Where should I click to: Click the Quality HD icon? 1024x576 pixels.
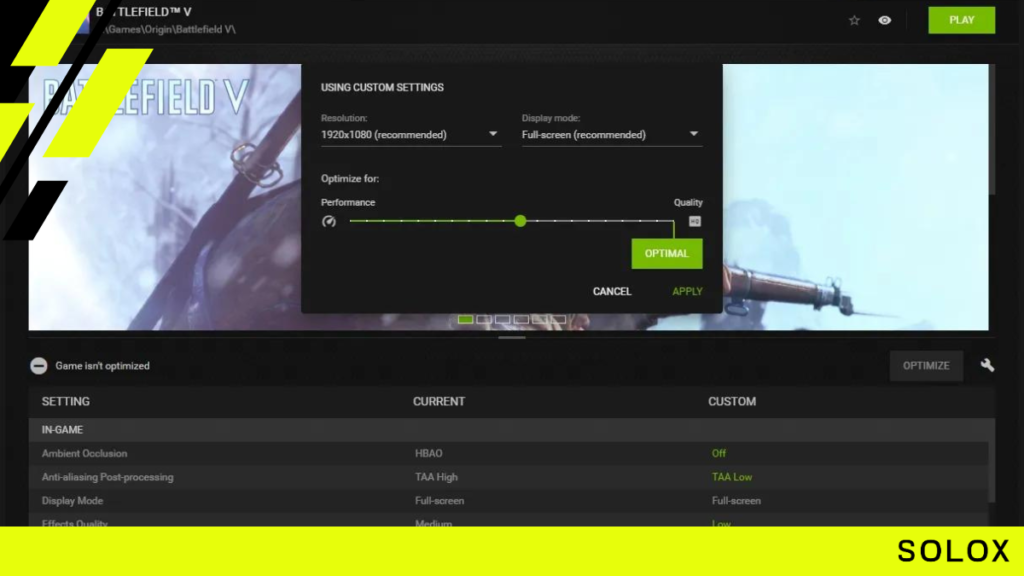click(695, 221)
